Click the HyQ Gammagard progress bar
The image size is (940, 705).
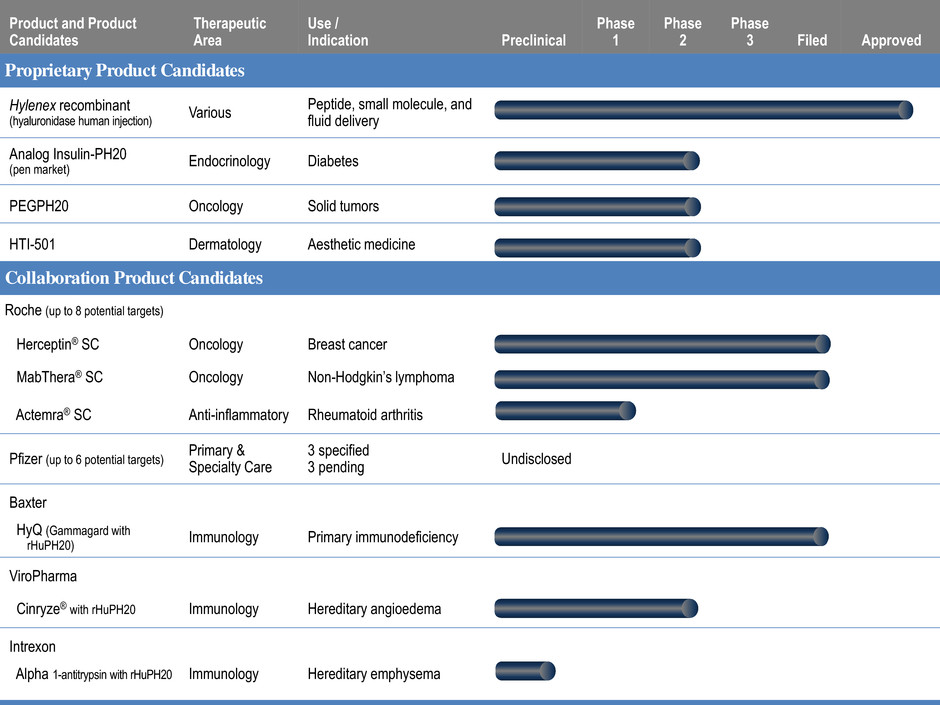coord(661,536)
